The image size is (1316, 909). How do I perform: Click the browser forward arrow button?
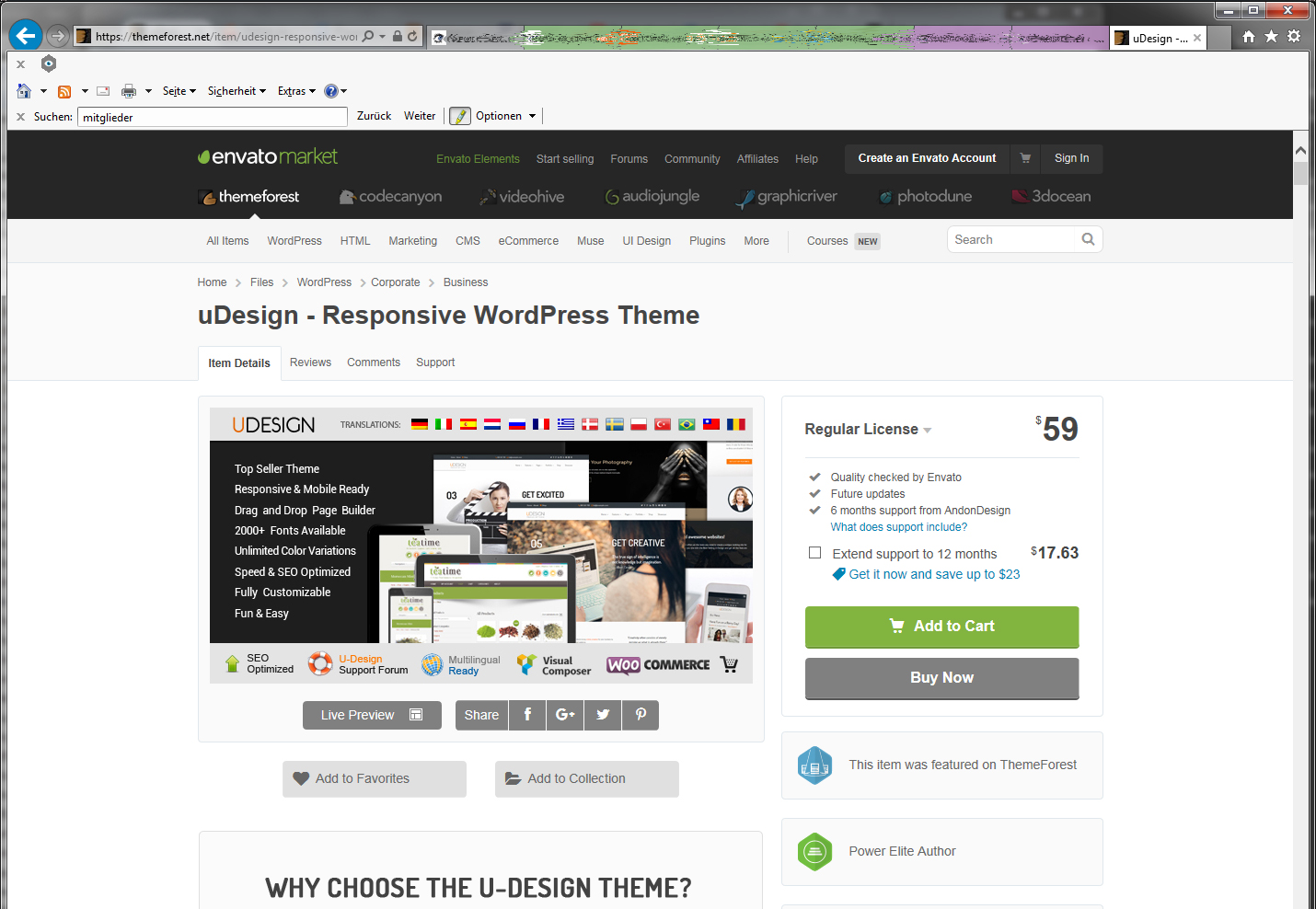(58, 37)
